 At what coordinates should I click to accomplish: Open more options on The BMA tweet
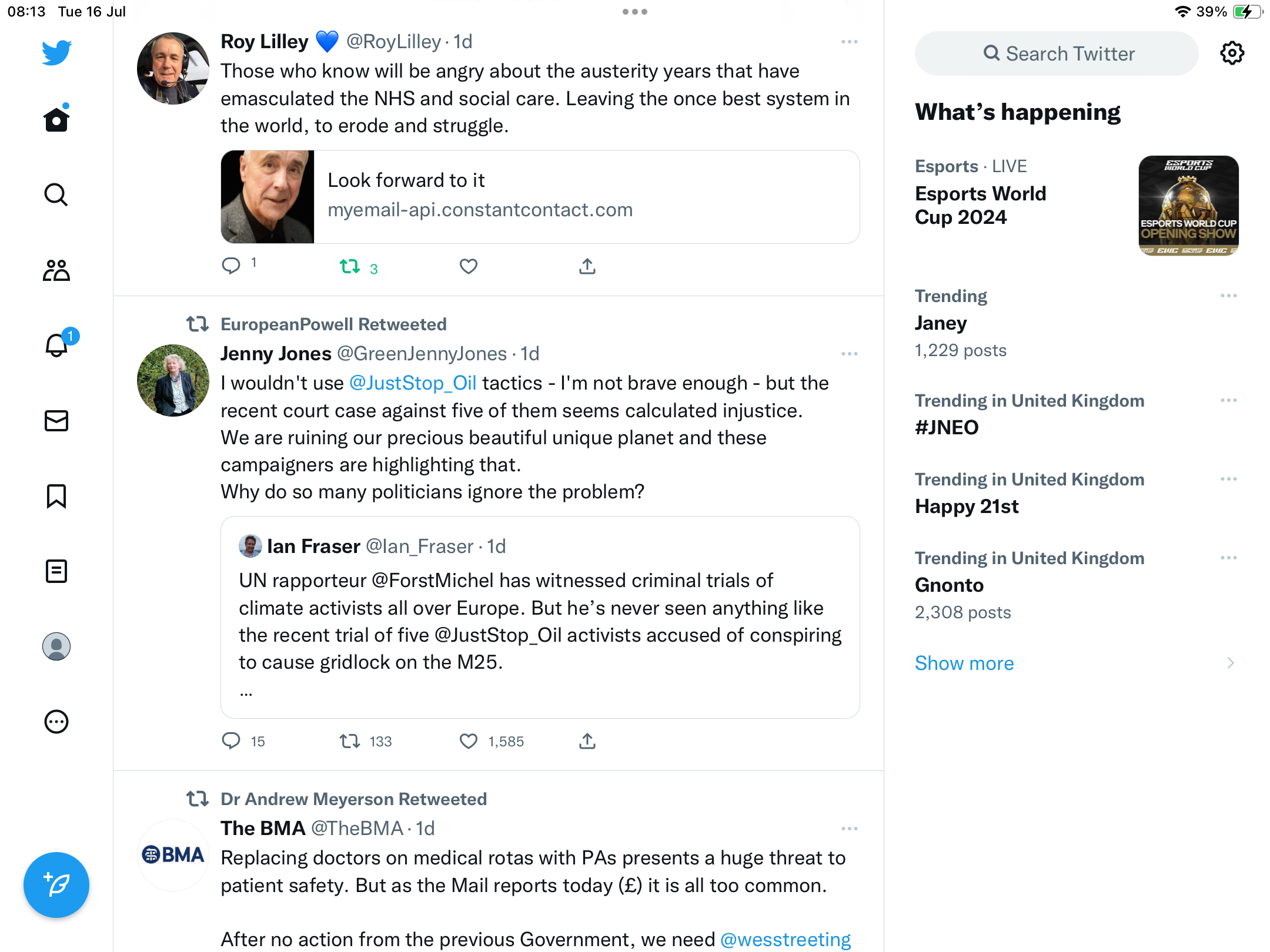[850, 829]
